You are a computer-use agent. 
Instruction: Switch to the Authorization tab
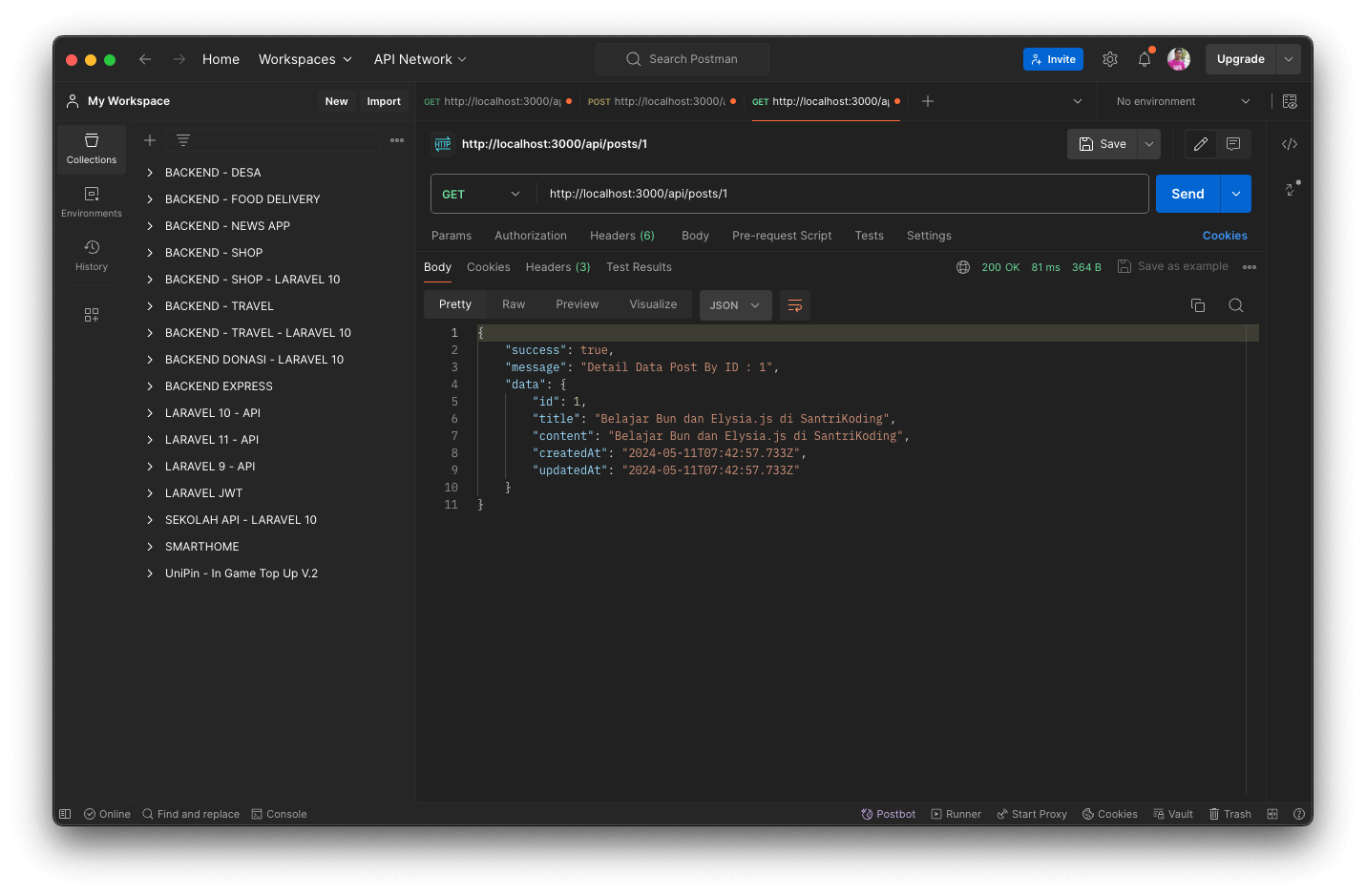click(530, 236)
